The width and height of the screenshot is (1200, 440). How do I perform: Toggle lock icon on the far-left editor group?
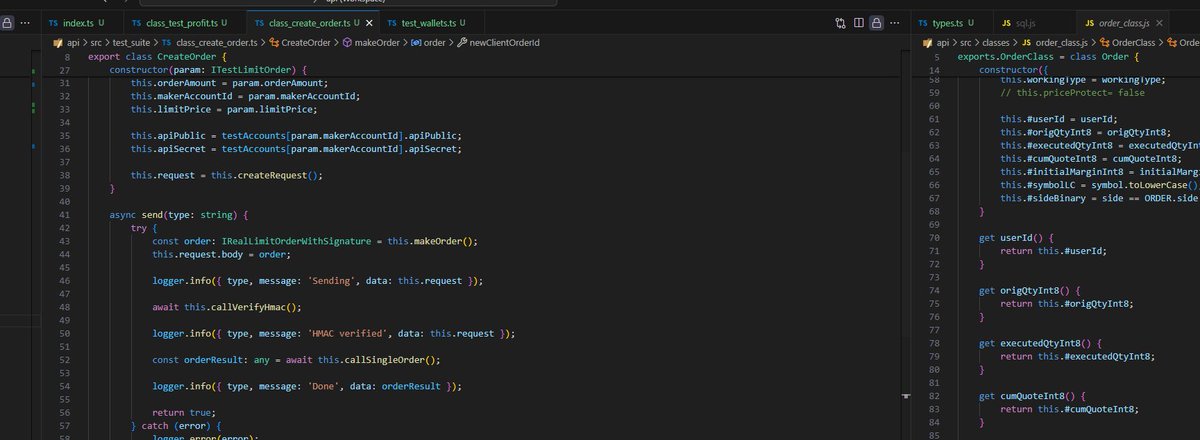coord(6,22)
